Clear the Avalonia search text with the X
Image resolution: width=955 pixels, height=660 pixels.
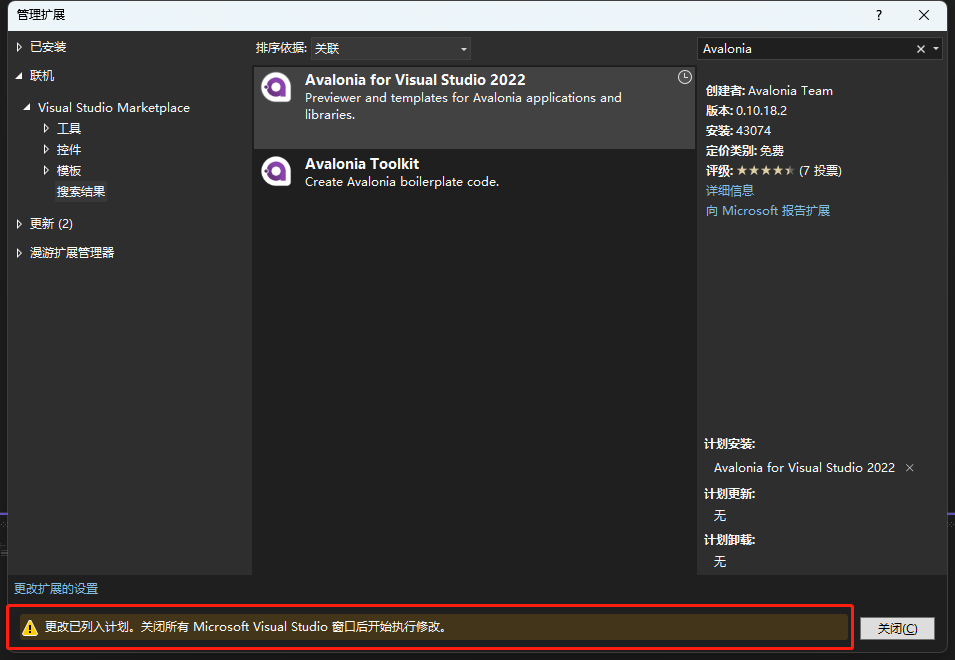(x=920, y=49)
